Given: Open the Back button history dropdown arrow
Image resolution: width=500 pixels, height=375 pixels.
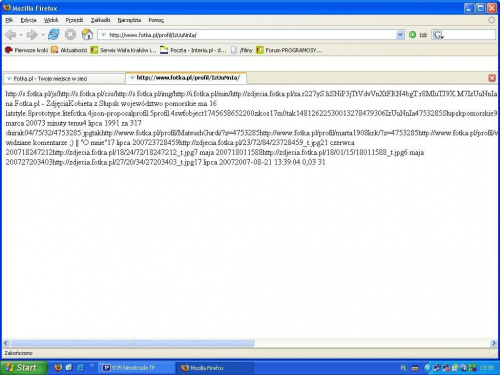Looking at the screenshot, I should pos(21,35).
